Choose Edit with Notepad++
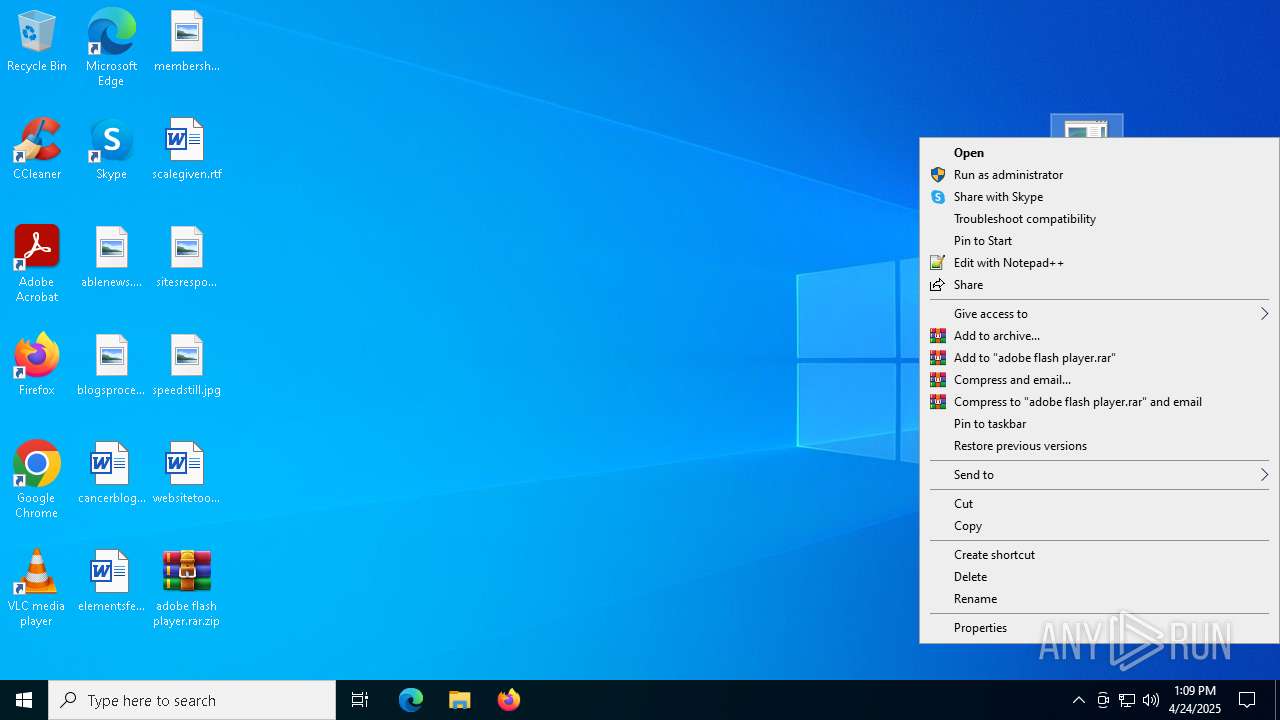This screenshot has width=1280, height=720. [1099, 263]
